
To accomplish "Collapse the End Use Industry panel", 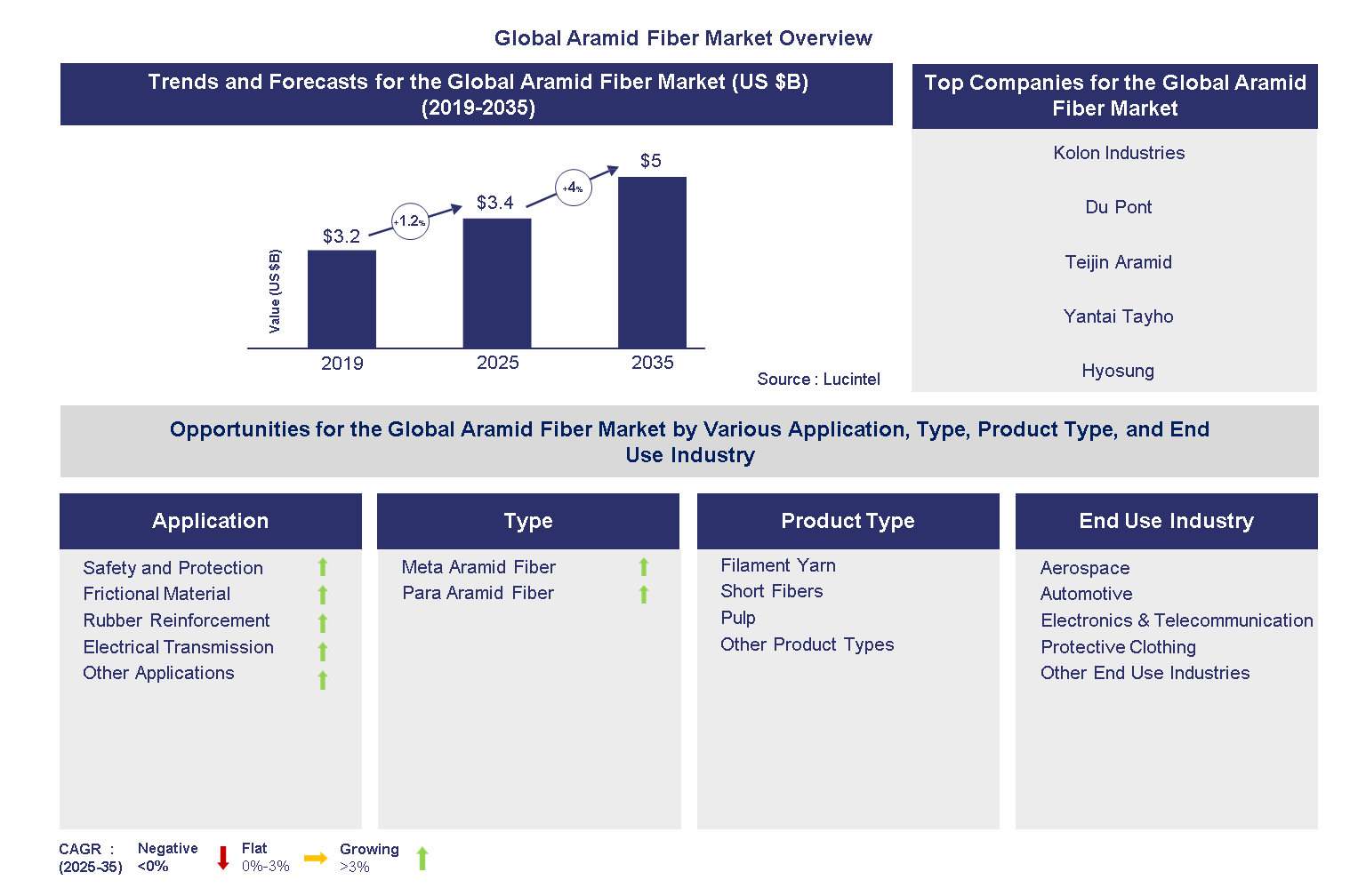I will click(1166, 521).
